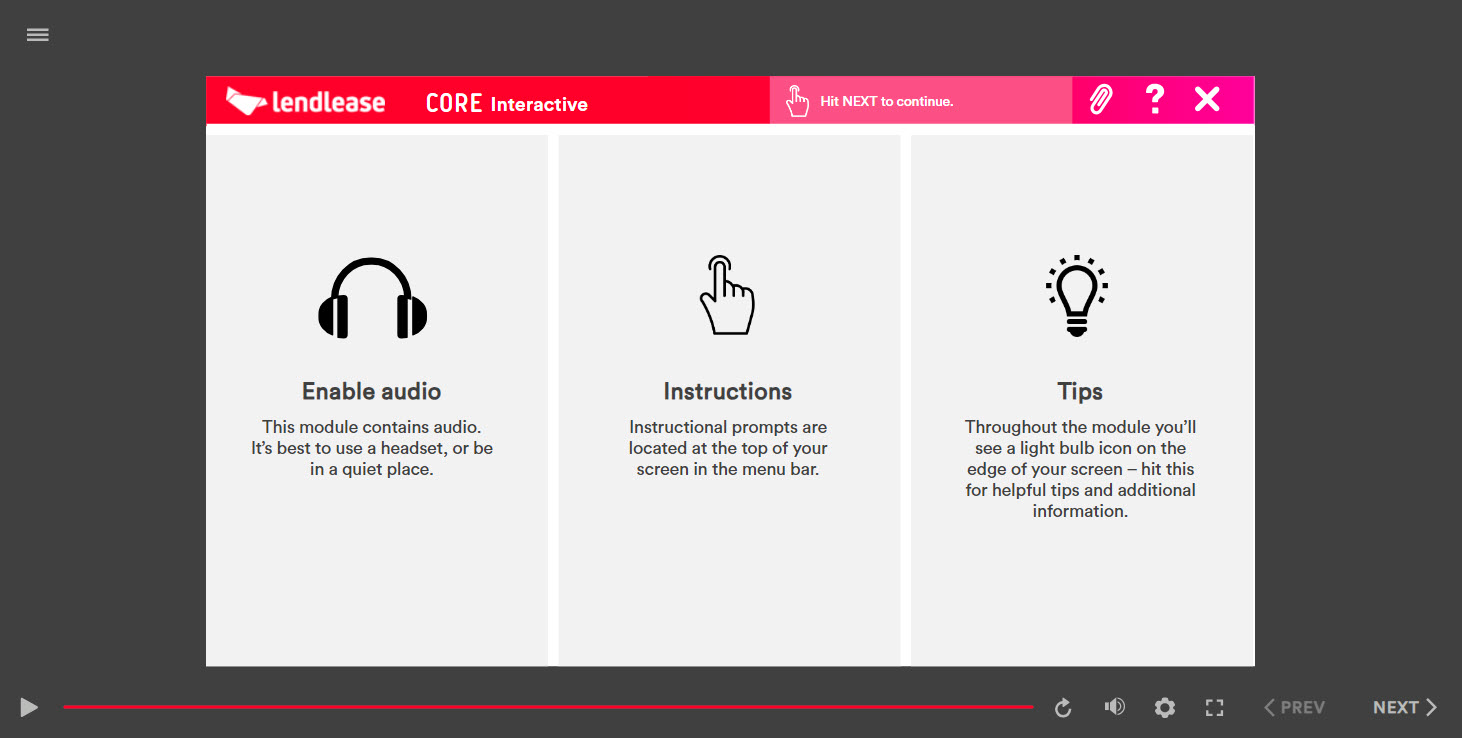
Task: Click the 'Instructional prompts are' paragraph
Action: tap(728, 448)
